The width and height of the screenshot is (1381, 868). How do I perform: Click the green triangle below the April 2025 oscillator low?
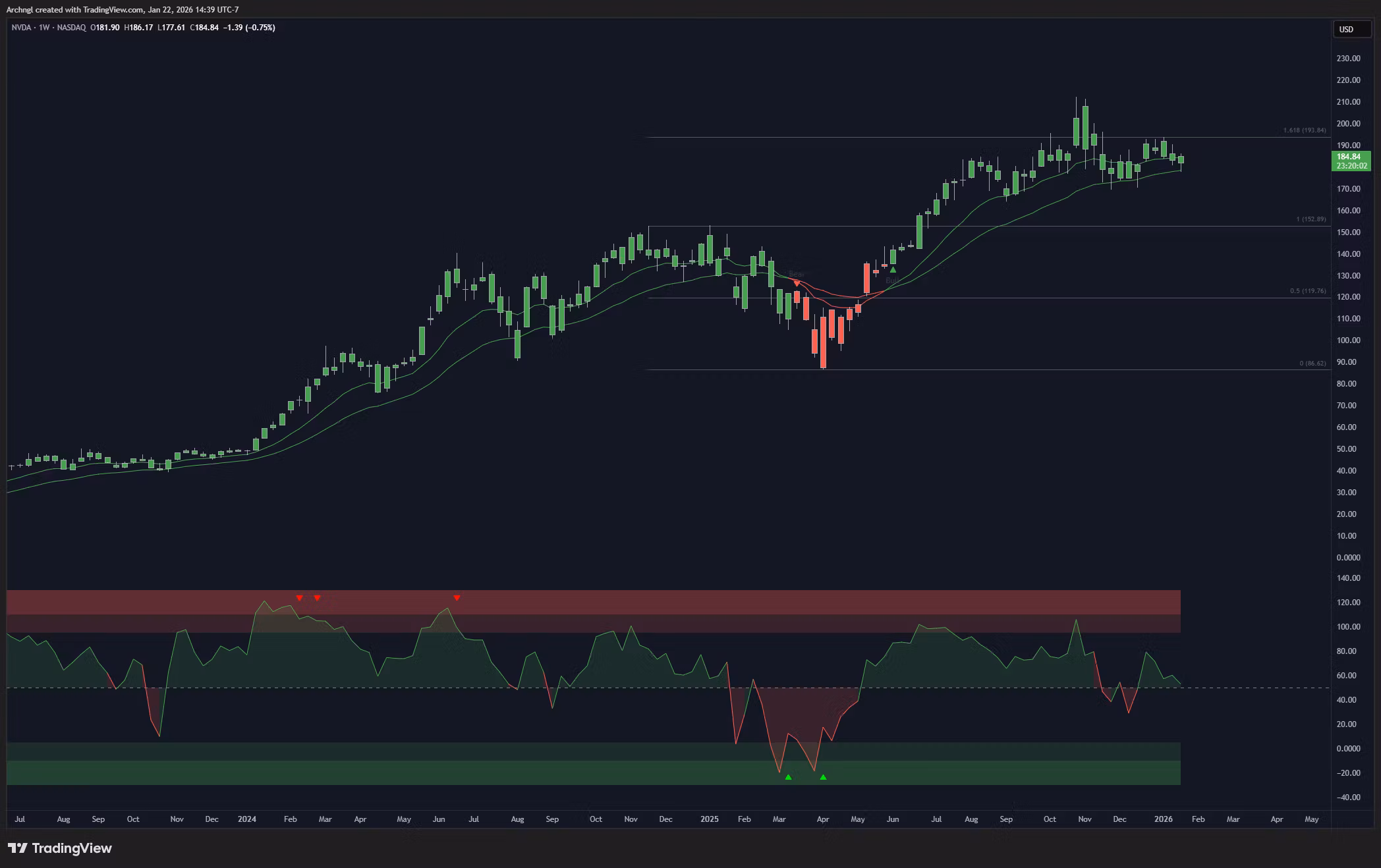pyautogui.click(x=823, y=777)
